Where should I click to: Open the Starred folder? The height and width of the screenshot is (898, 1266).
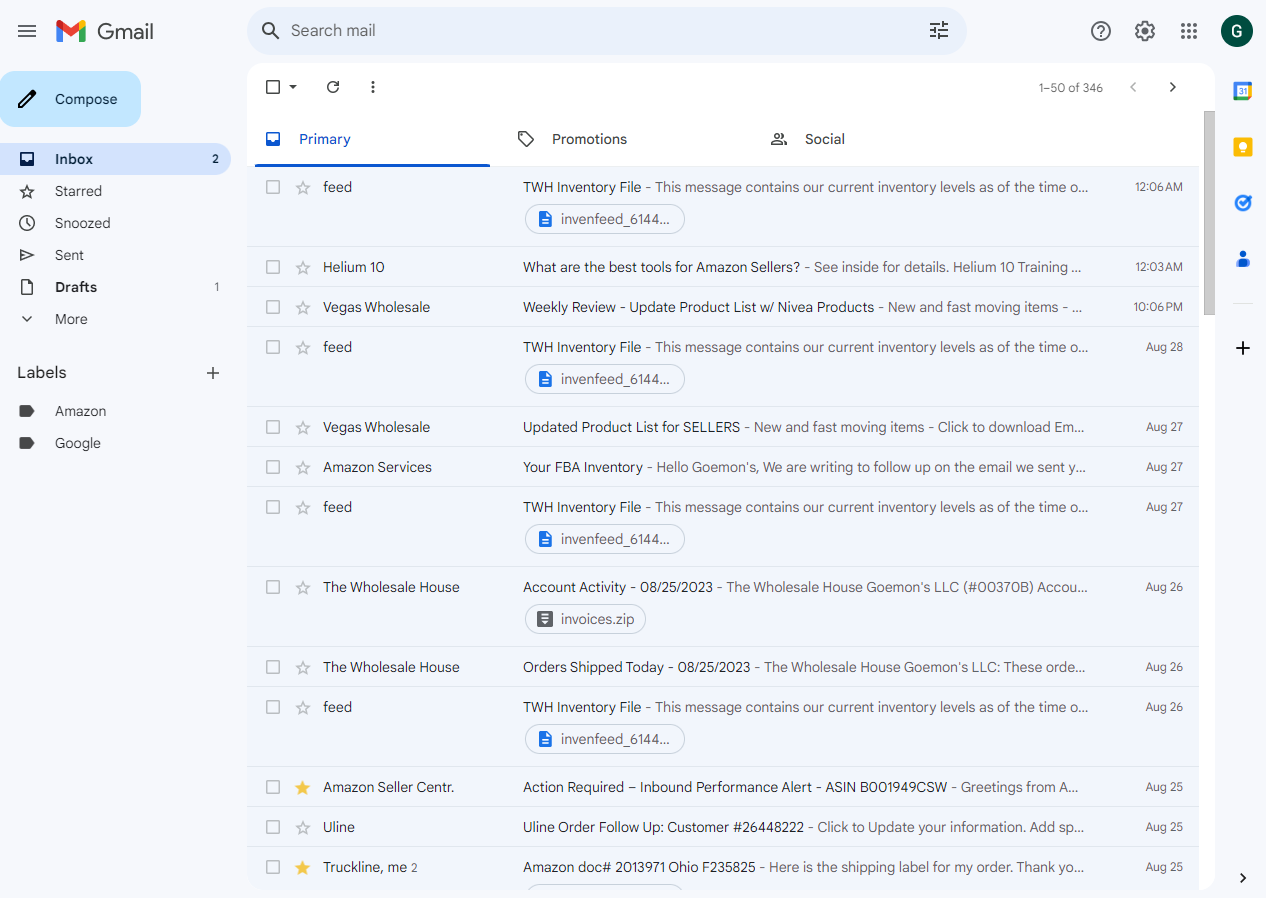tap(115, 191)
